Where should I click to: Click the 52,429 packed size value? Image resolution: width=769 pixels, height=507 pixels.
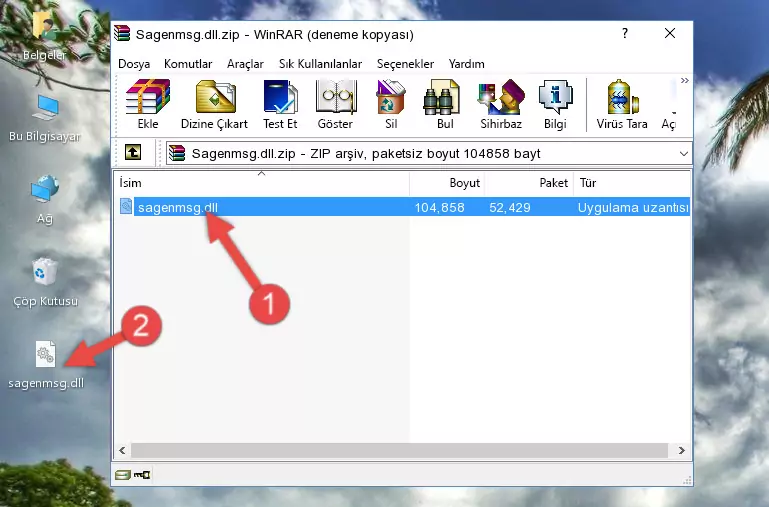coord(510,207)
